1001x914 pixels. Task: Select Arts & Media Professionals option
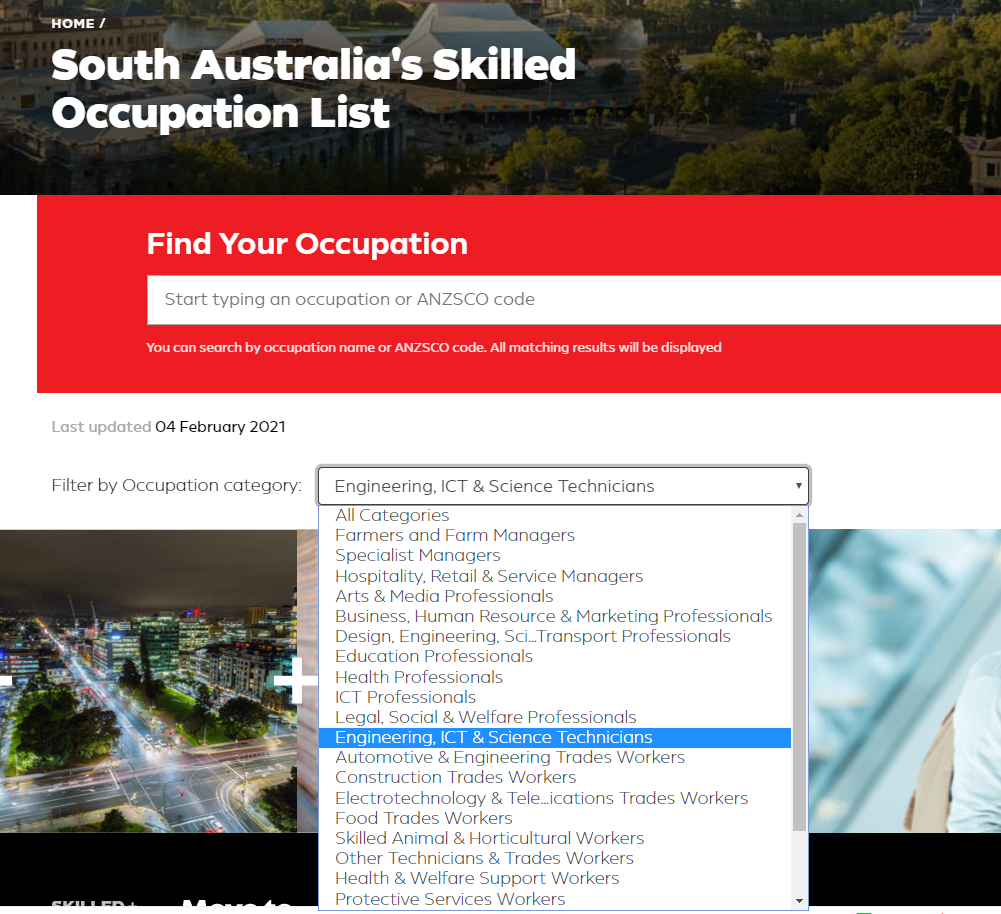click(x=444, y=596)
